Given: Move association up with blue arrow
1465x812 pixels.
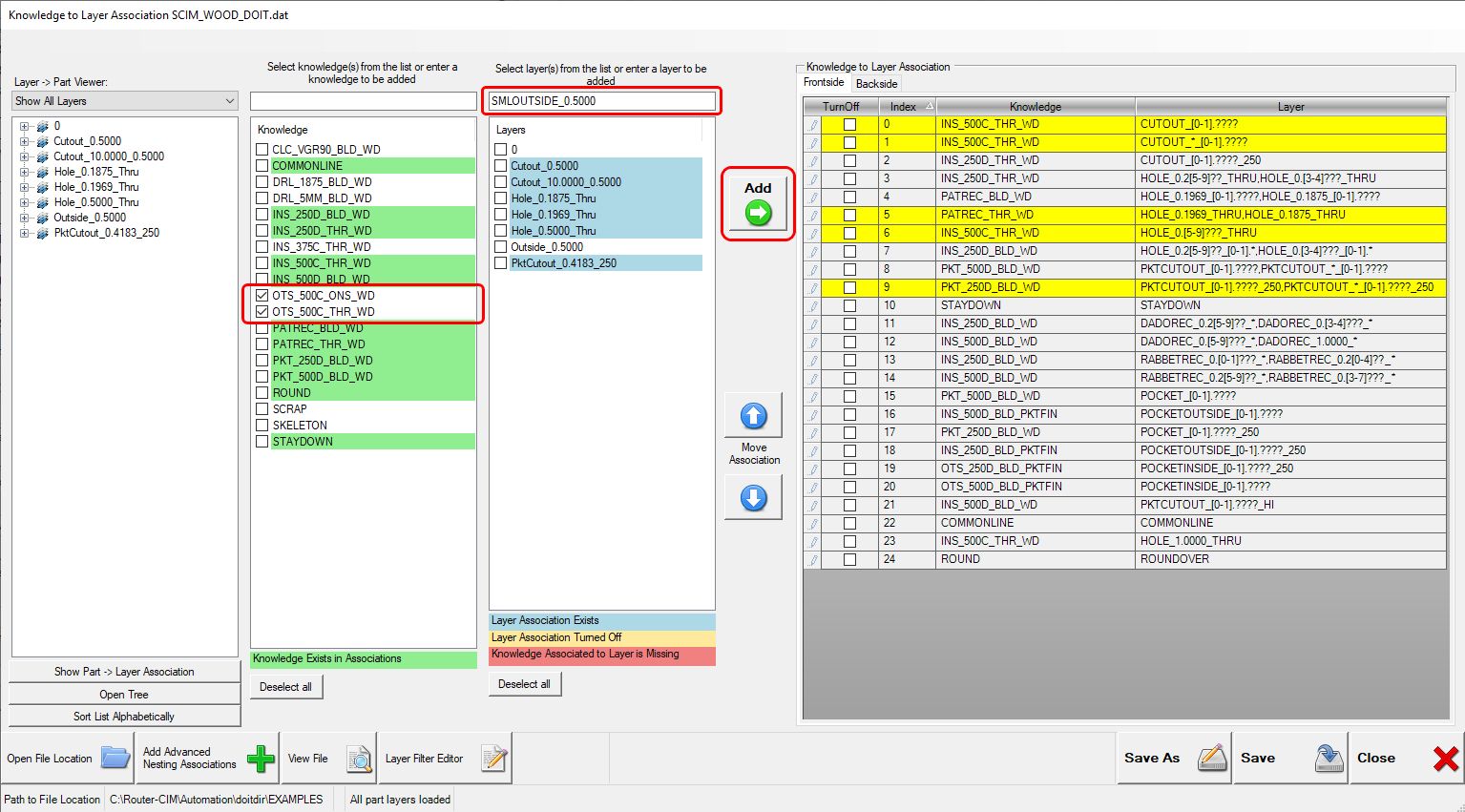Looking at the screenshot, I should pos(753,416).
